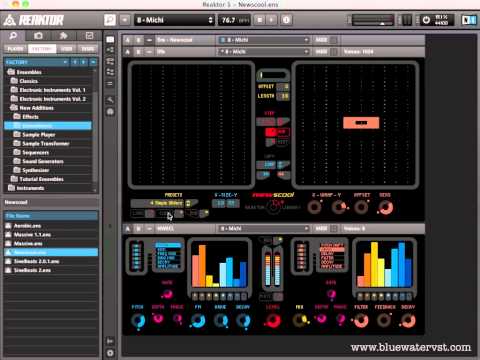Click the FM knob in the lower instrument

click(x=198, y=321)
